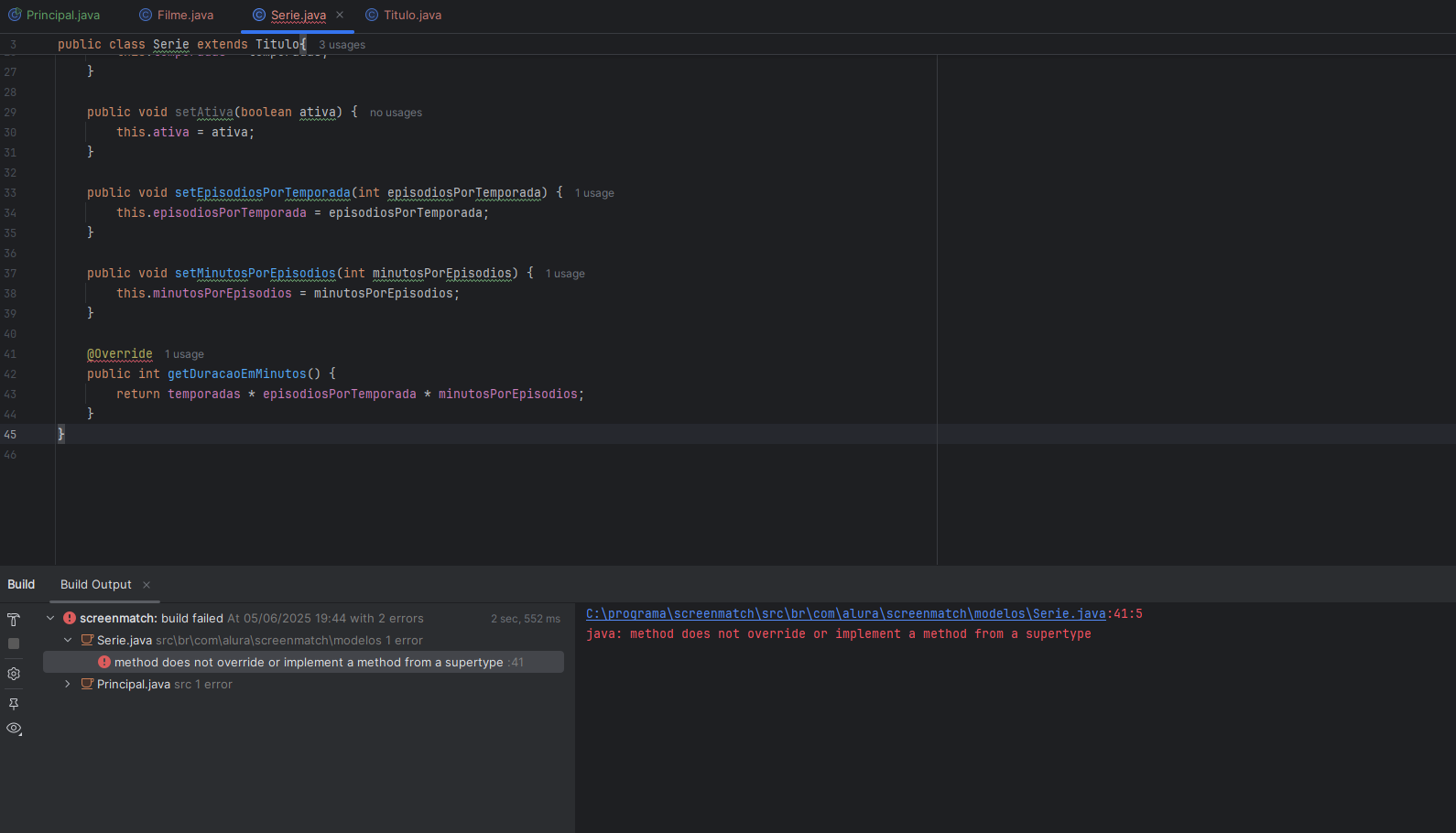Click the Filme.java class icon
The height and width of the screenshot is (833, 1456).
click(x=146, y=15)
